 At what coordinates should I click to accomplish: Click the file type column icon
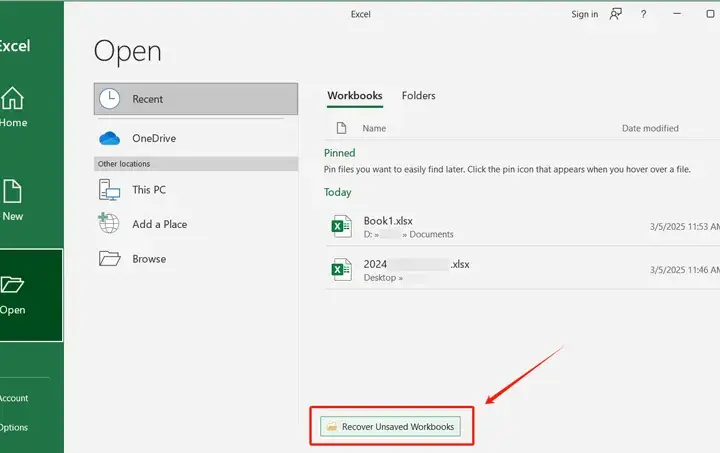341,128
